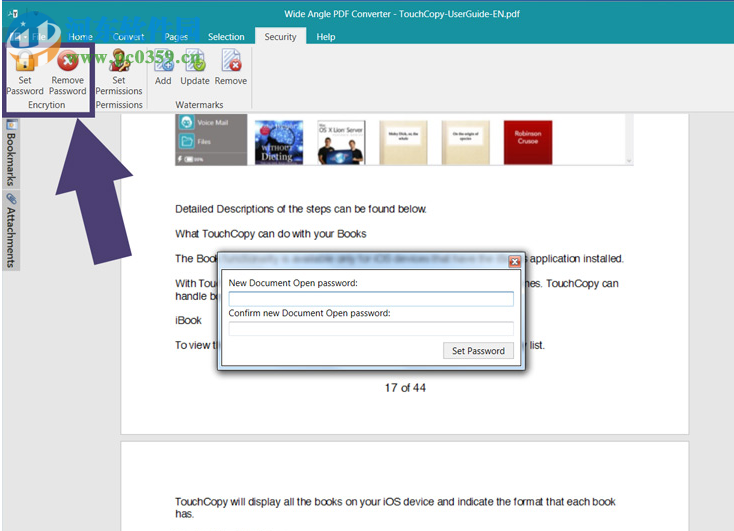Click the Moby Dick book thumbnail
Screen dimensions: 734x531
(x=403, y=142)
